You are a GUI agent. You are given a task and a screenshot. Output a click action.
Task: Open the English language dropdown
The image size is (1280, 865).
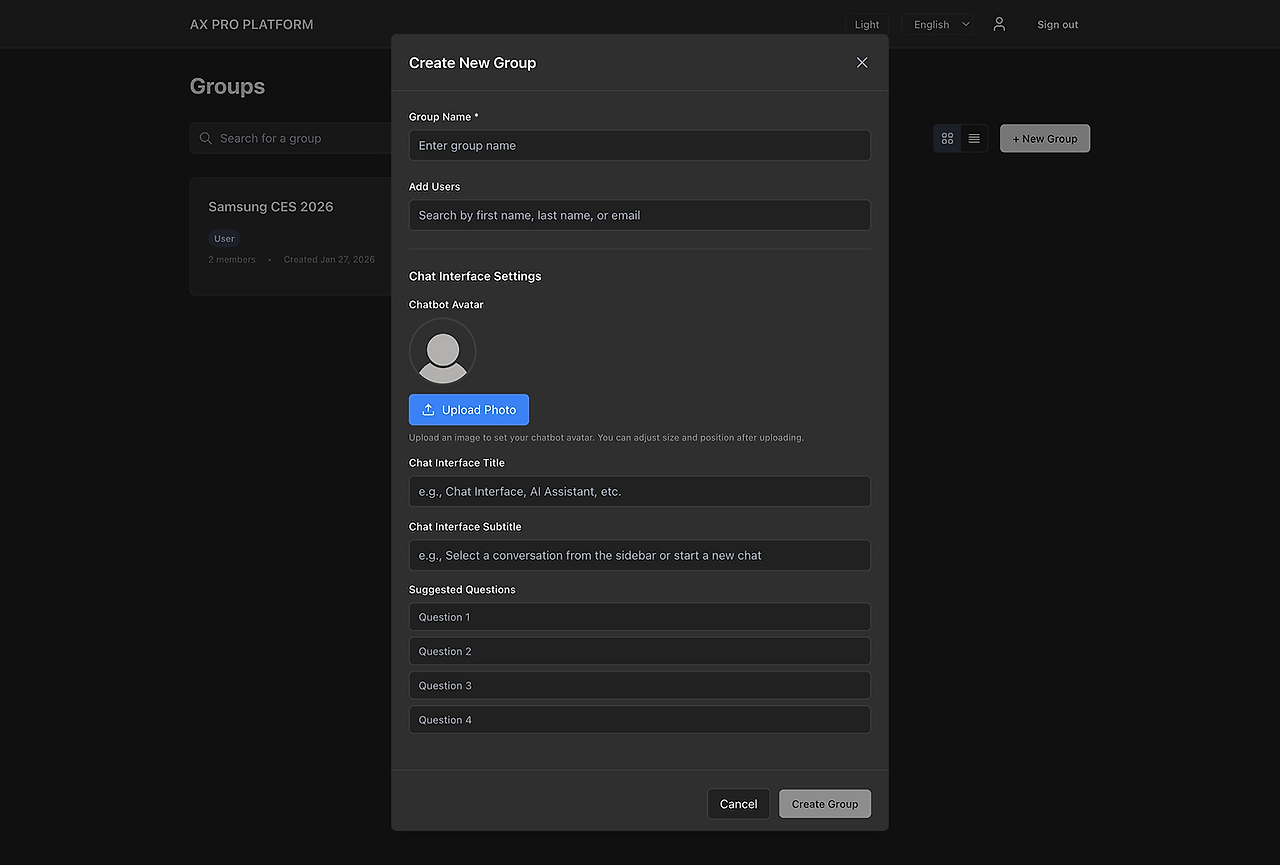point(940,24)
